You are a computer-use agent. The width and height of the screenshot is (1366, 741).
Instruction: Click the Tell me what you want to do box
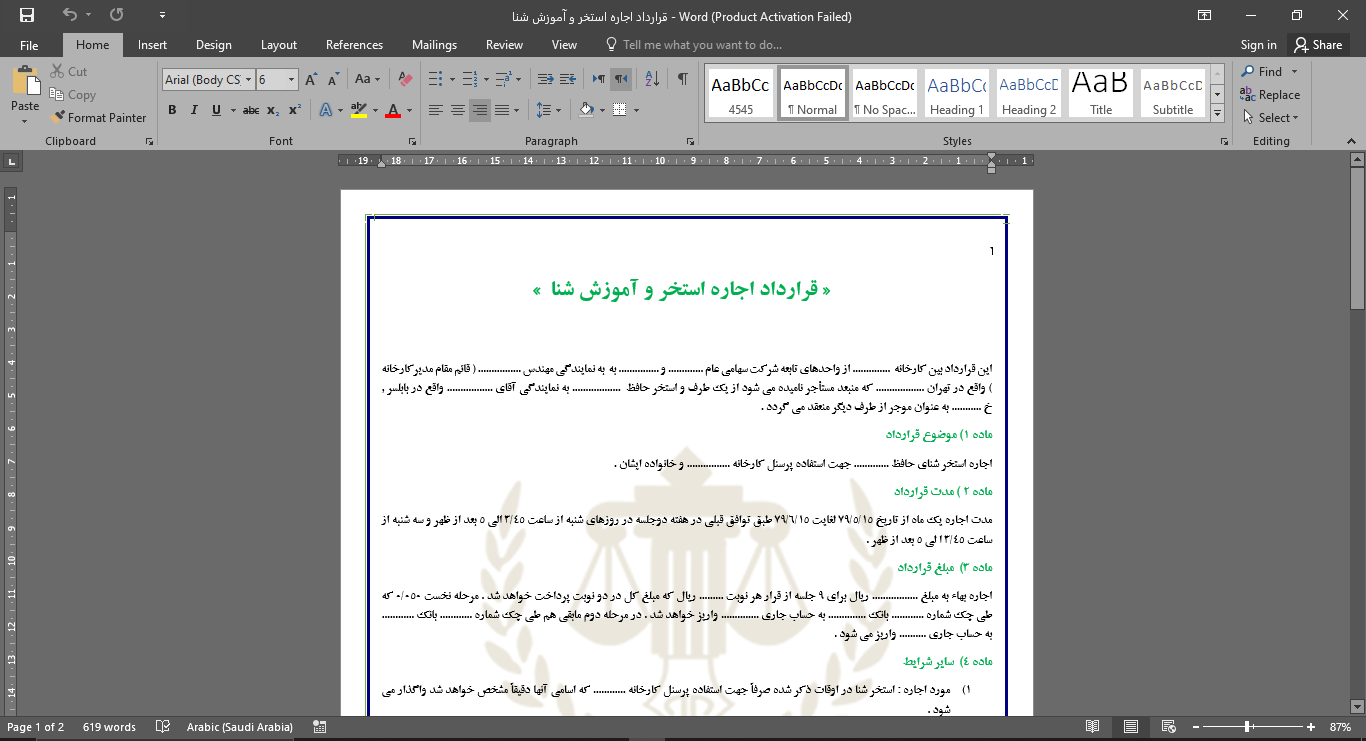coord(702,45)
